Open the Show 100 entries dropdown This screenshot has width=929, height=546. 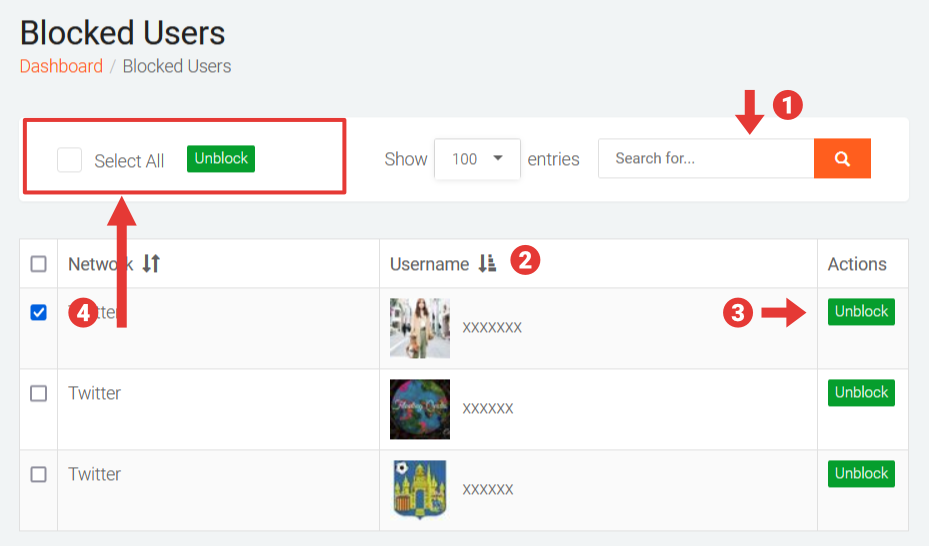pyautogui.click(x=477, y=159)
